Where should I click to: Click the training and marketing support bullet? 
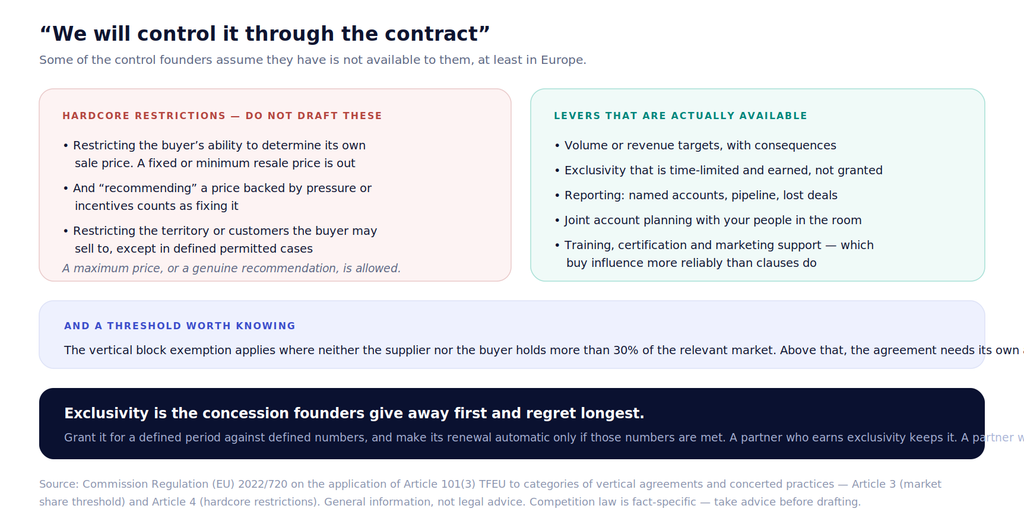click(x=714, y=254)
